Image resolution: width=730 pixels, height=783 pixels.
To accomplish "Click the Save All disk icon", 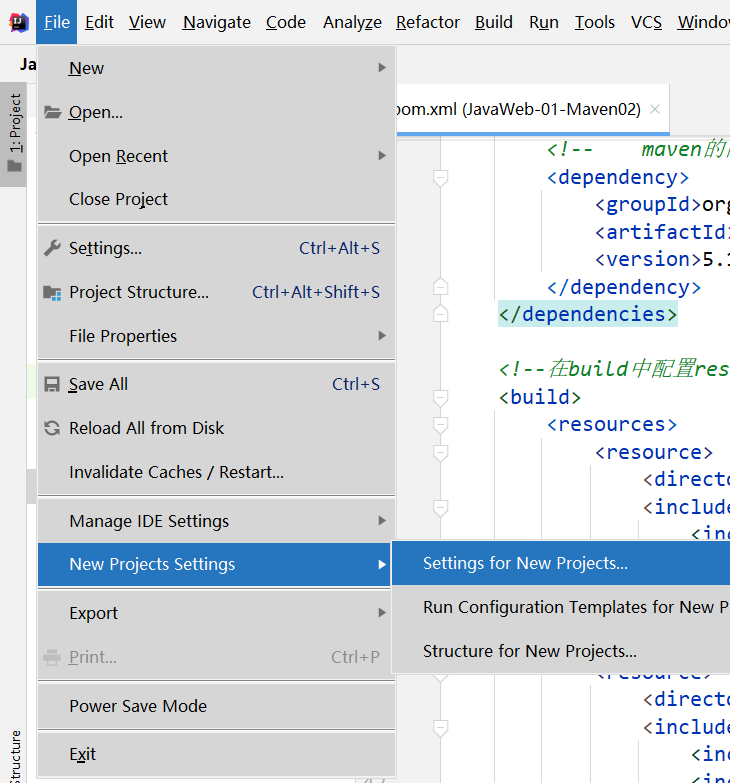I will click(x=52, y=384).
